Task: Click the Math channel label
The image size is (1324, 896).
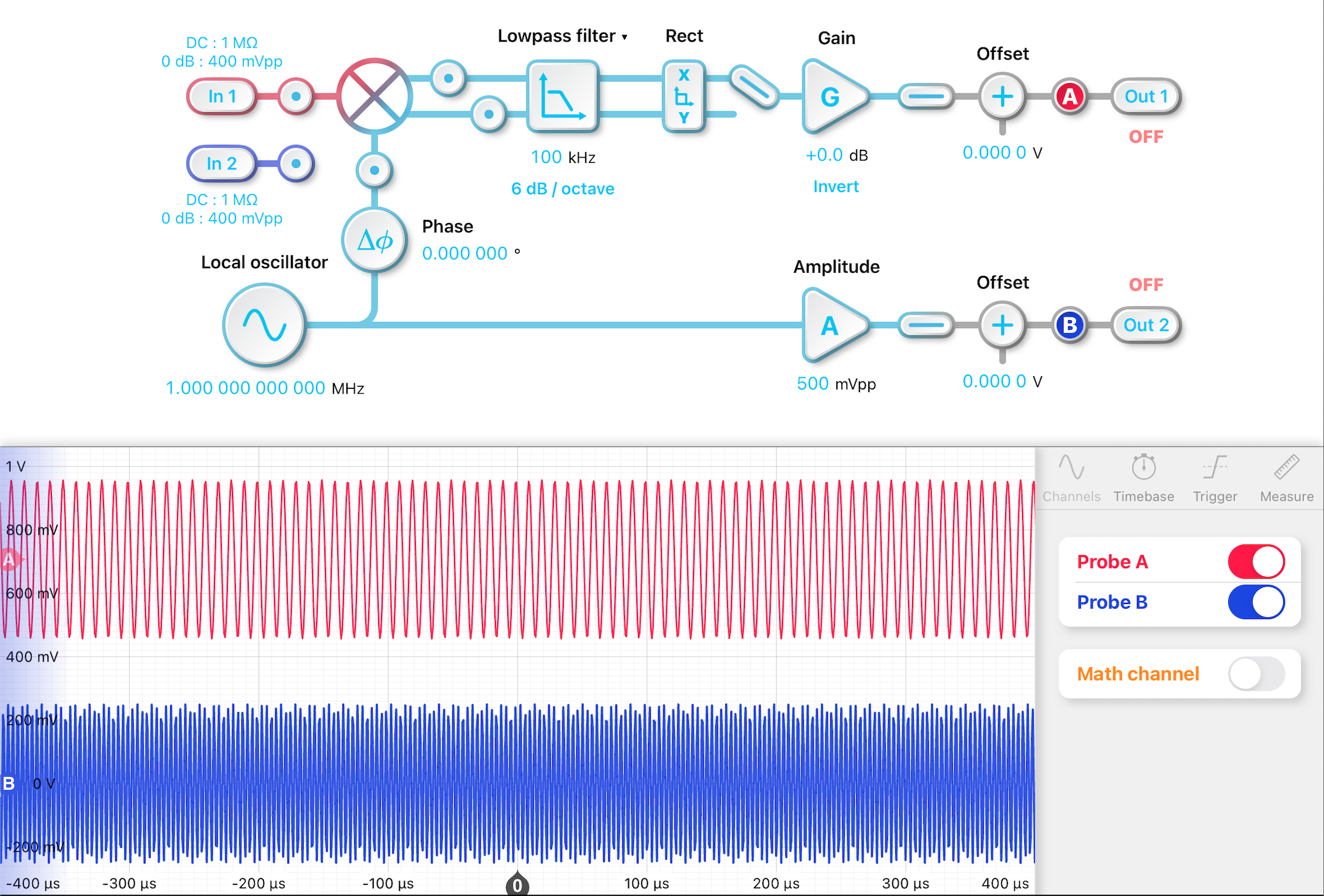Action: tap(1138, 674)
